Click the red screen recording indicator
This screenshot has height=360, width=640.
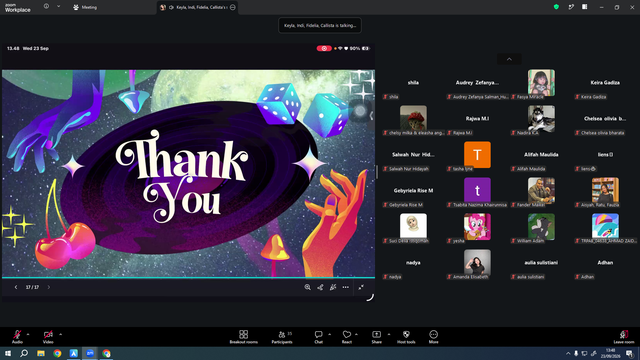pyautogui.click(x=324, y=48)
